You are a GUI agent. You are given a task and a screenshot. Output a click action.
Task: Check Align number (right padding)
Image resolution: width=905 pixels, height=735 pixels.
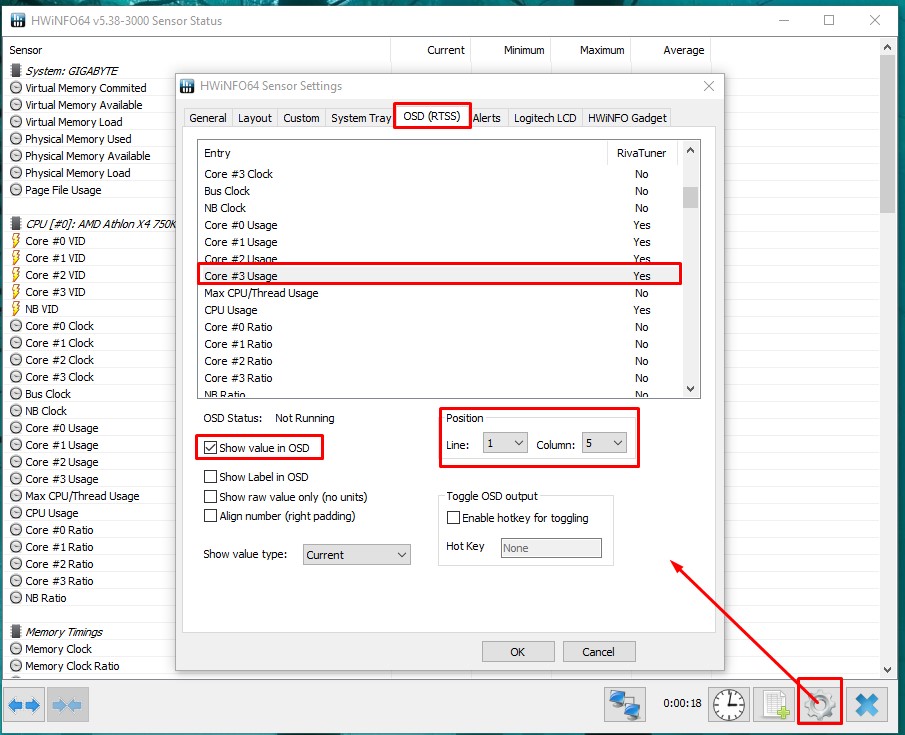(x=211, y=516)
